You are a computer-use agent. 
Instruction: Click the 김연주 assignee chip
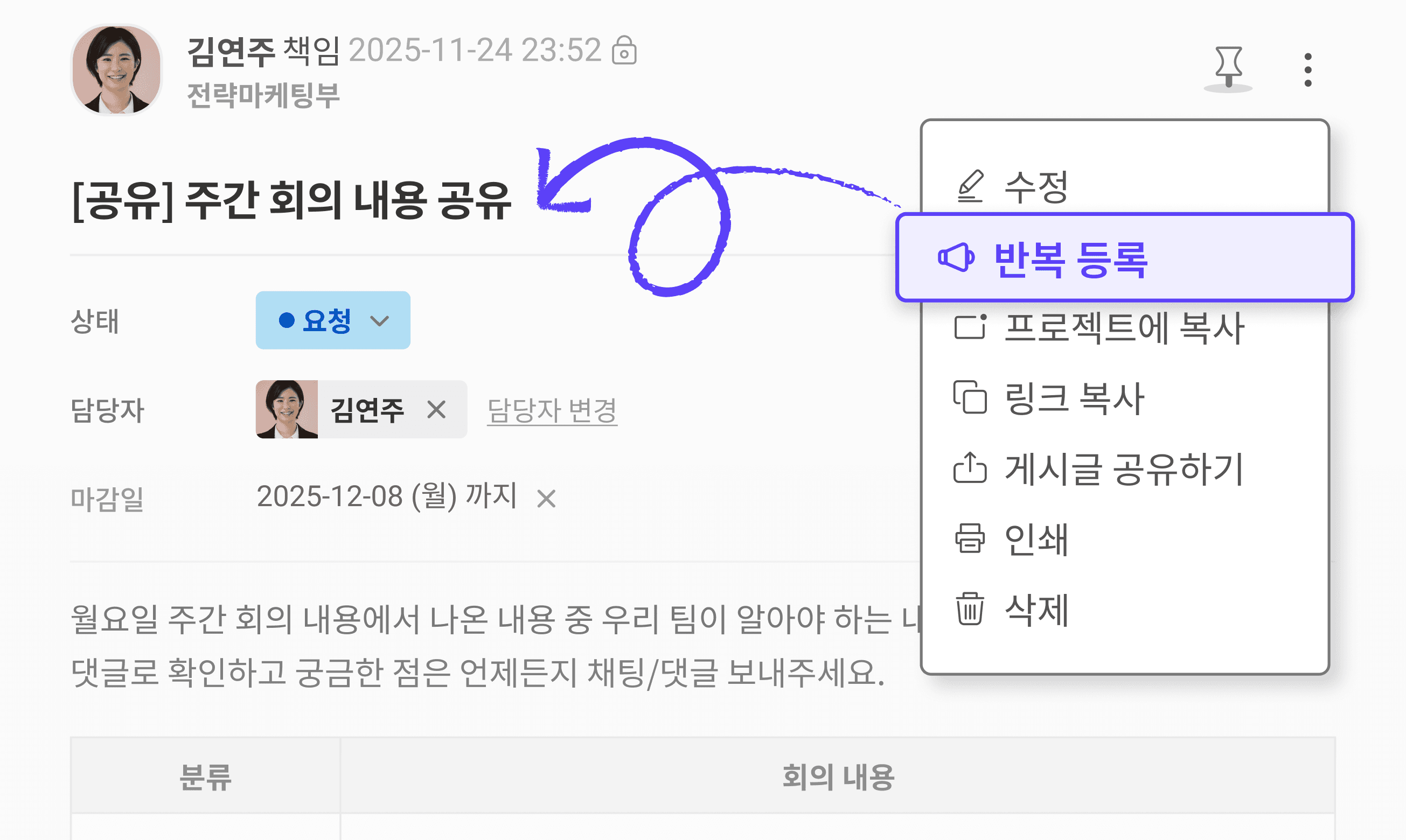[361, 409]
